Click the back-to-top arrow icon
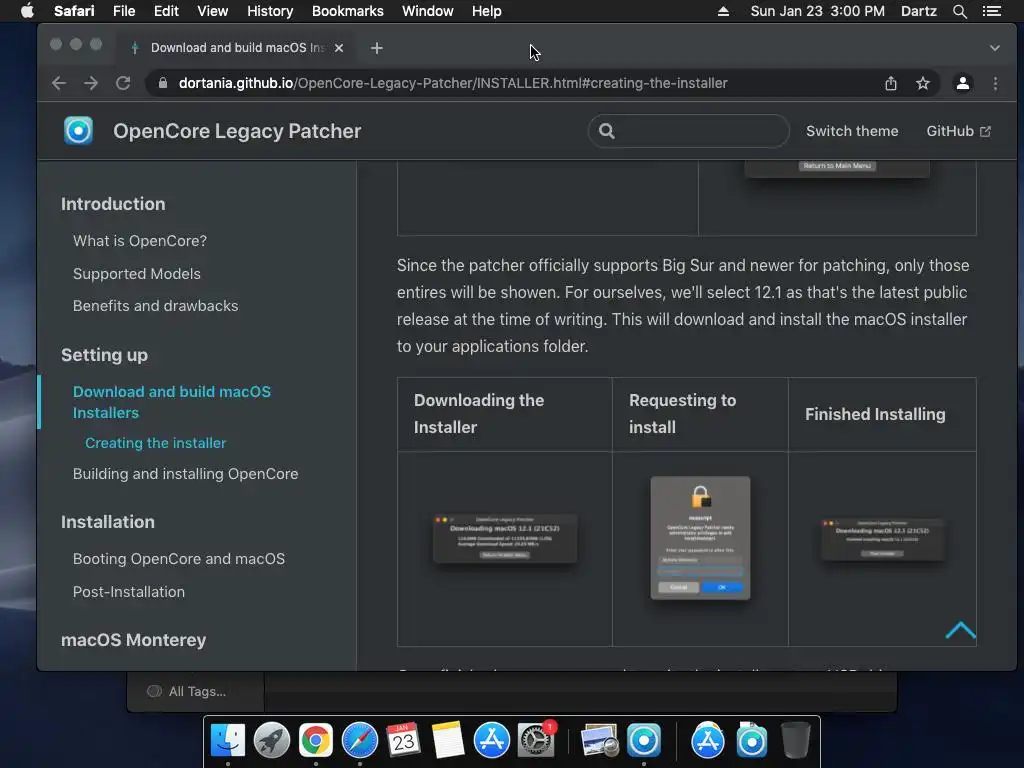Screen dimensions: 1024x768 point(961,630)
